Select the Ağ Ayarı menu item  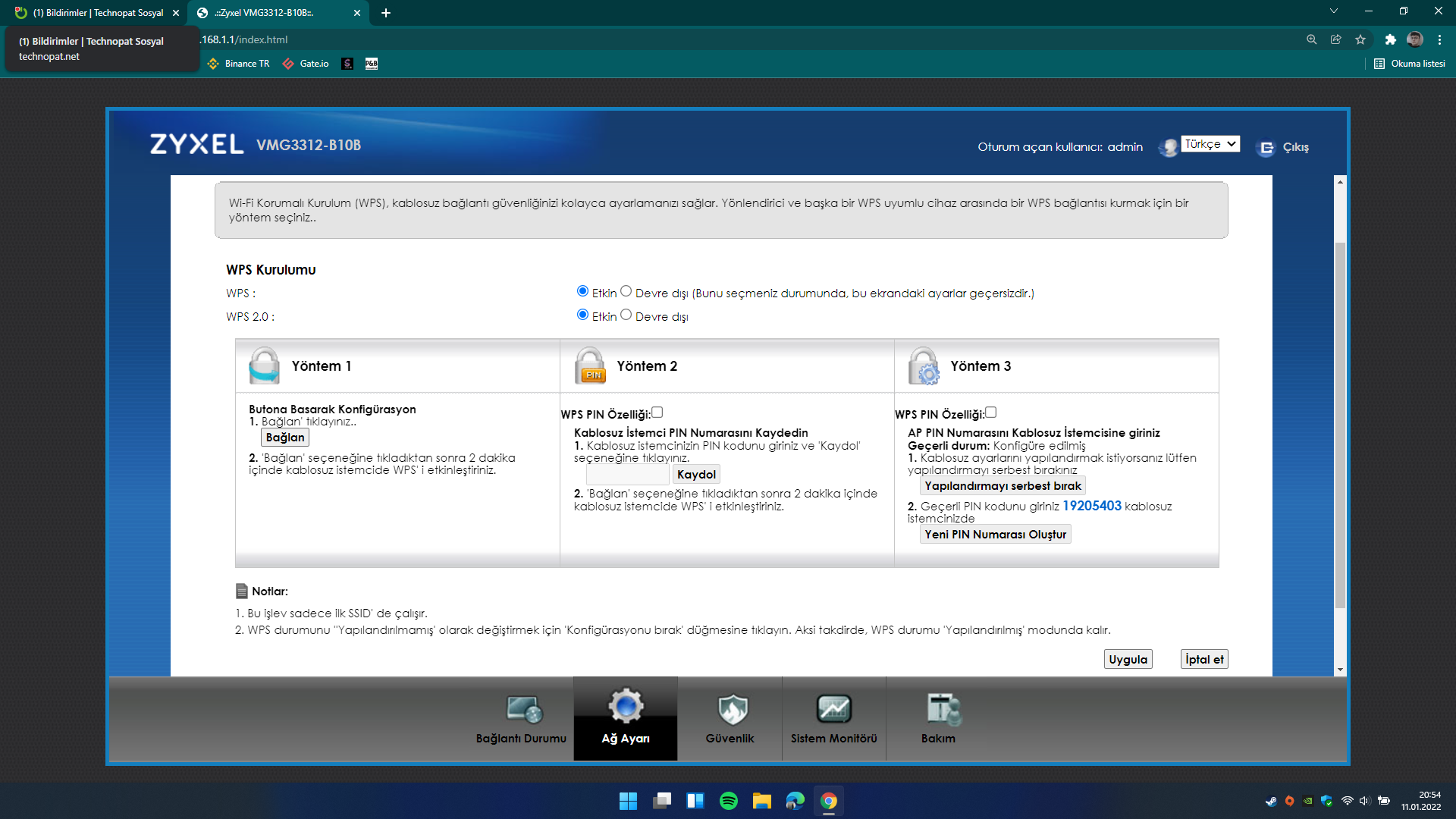tap(626, 718)
